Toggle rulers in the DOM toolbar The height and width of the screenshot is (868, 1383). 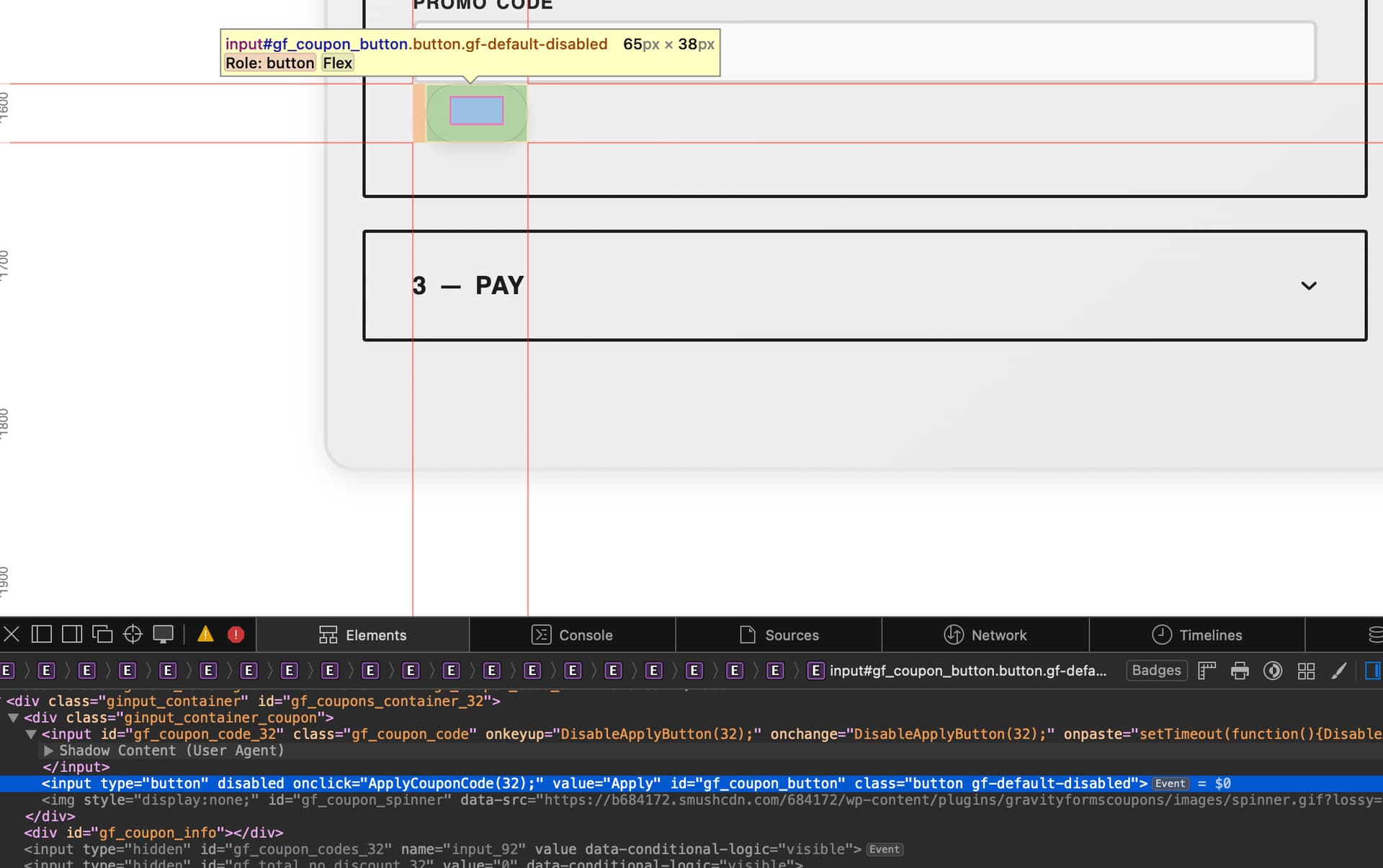coord(1207,671)
